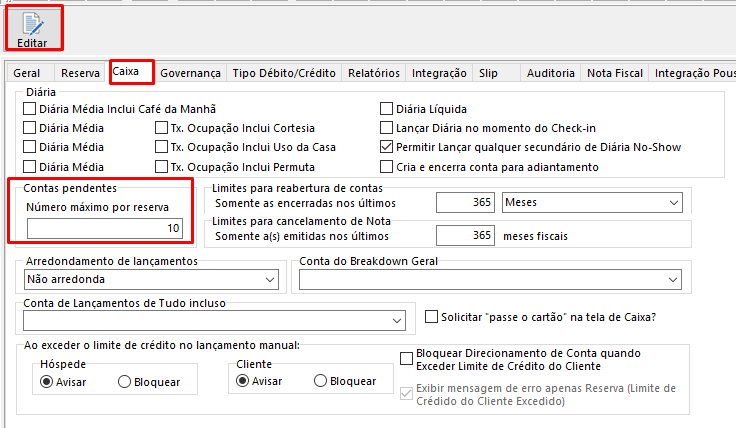Check Tx. Ocupação Inclui Uso da Casa
This screenshot has width=736, height=428.
pos(161,147)
